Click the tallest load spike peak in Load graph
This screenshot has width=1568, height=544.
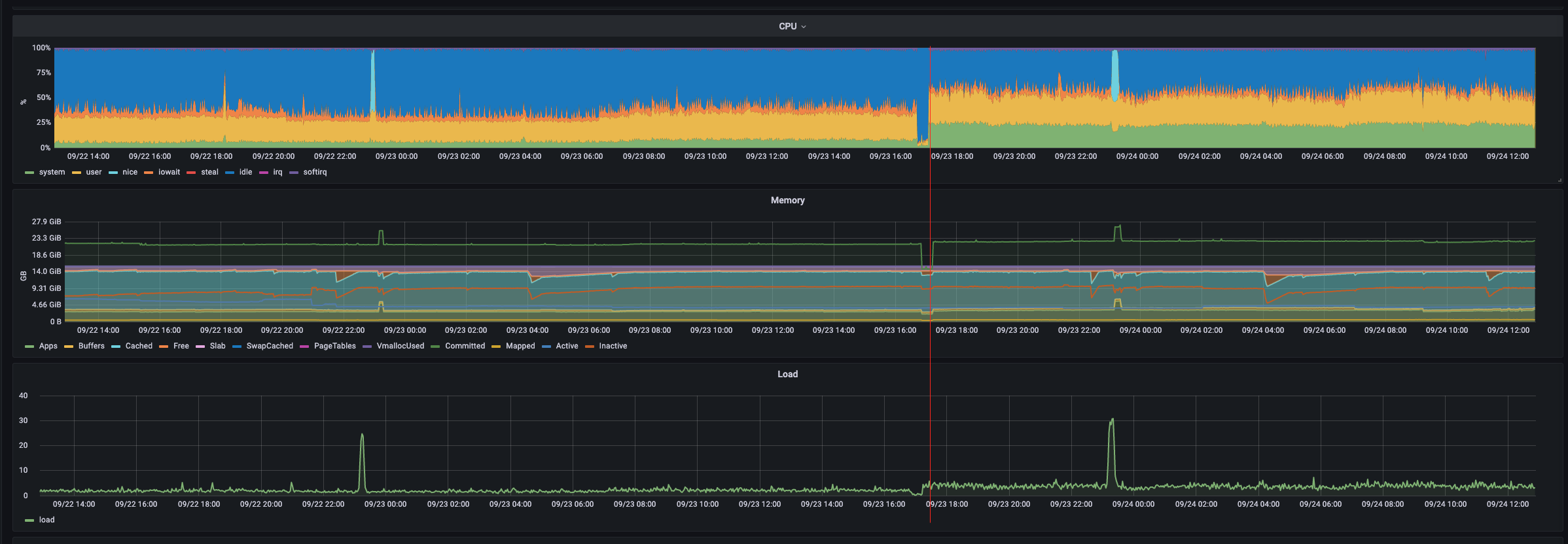(1113, 419)
